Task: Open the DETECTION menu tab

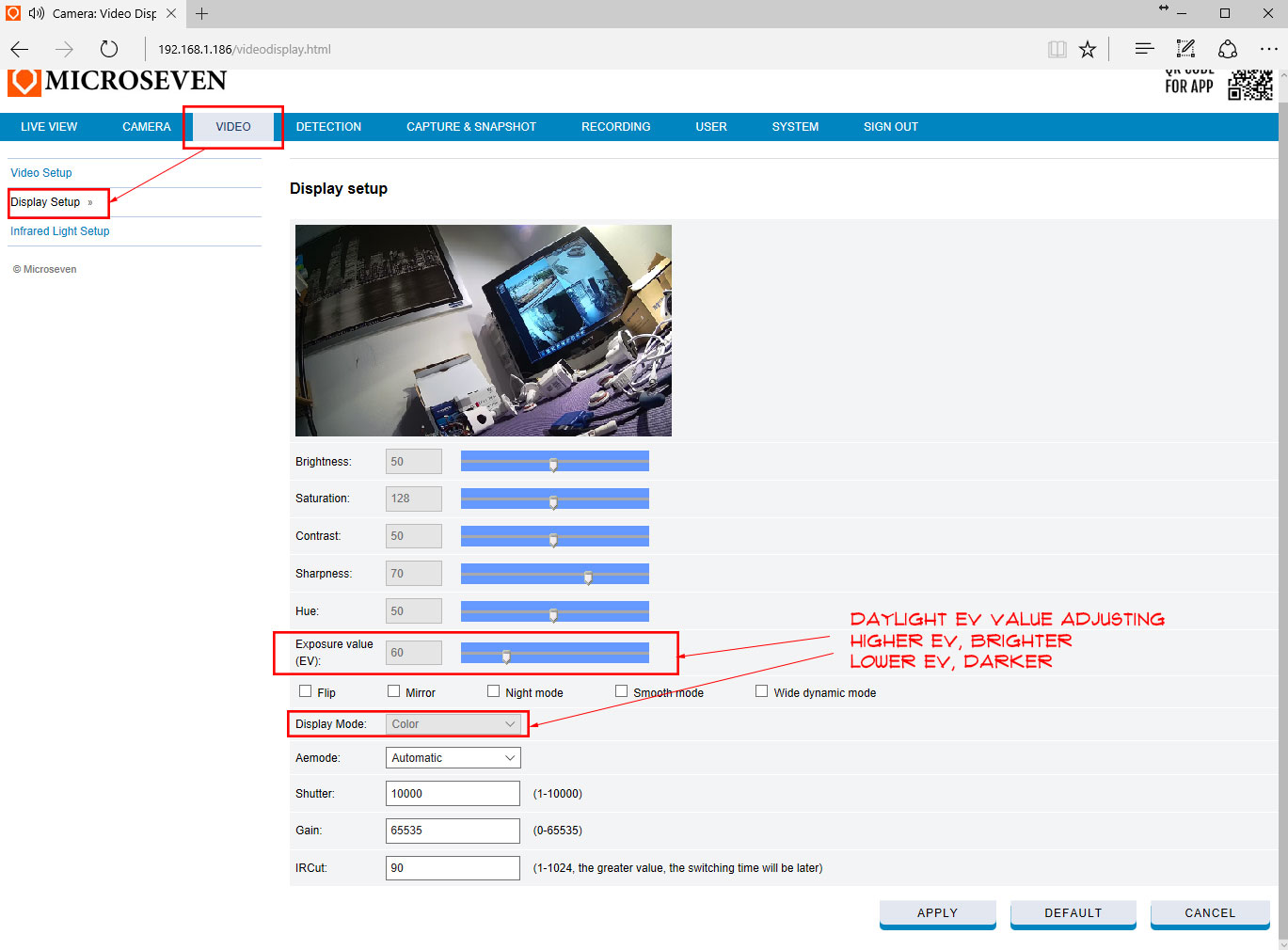Action: pyautogui.click(x=328, y=127)
